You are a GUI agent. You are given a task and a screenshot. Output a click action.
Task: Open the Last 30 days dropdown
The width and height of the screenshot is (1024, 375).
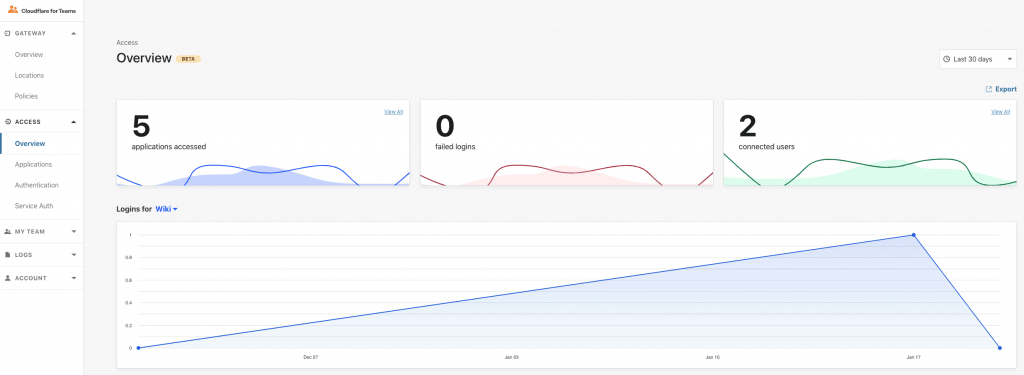click(978, 59)
